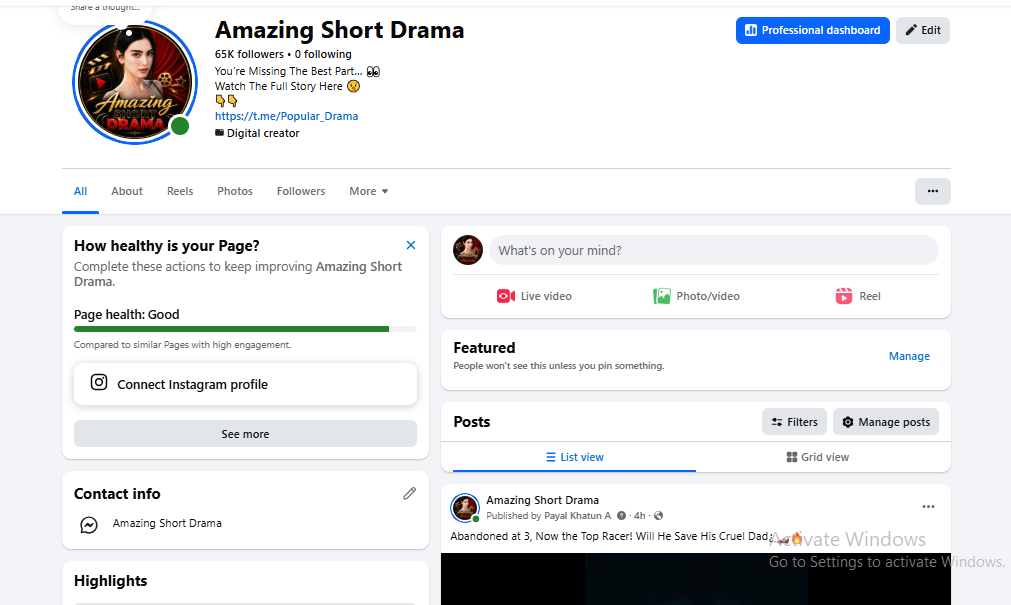
Task: Click the Highlights section heading
Action: (x=111, y=580)
